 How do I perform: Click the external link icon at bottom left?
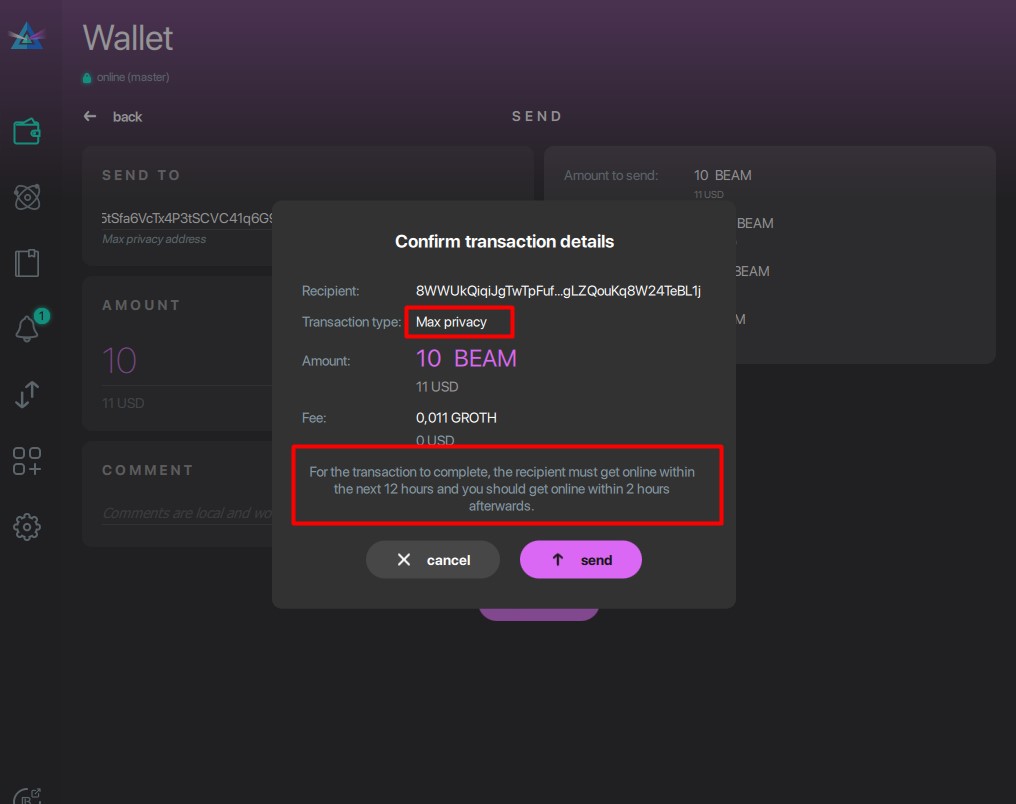30,795
